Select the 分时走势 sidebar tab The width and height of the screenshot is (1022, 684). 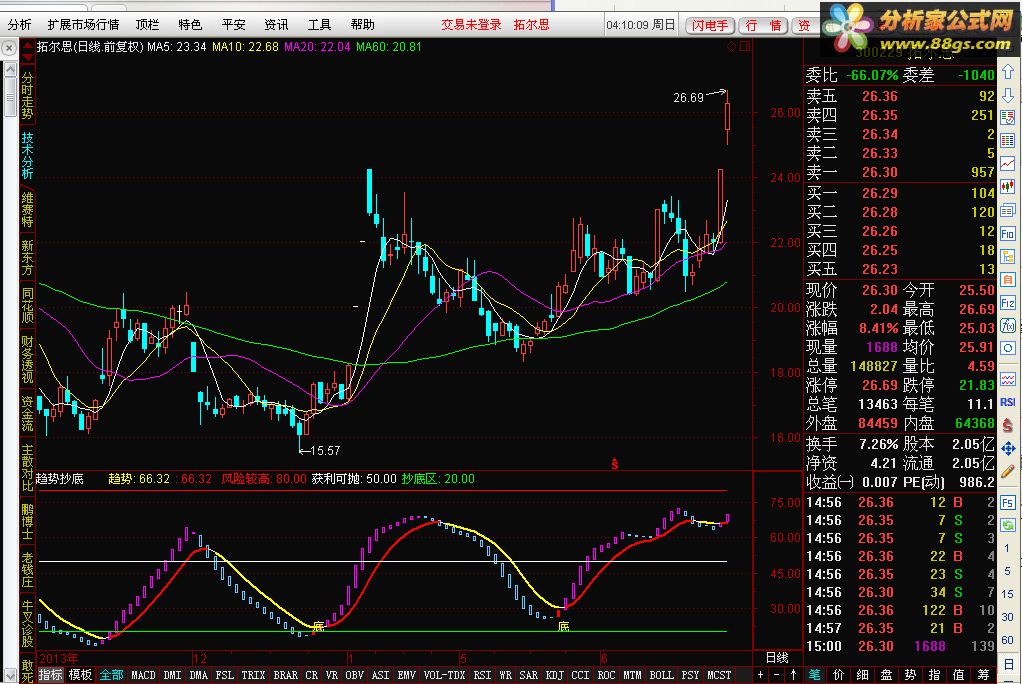tap(27, 95)
